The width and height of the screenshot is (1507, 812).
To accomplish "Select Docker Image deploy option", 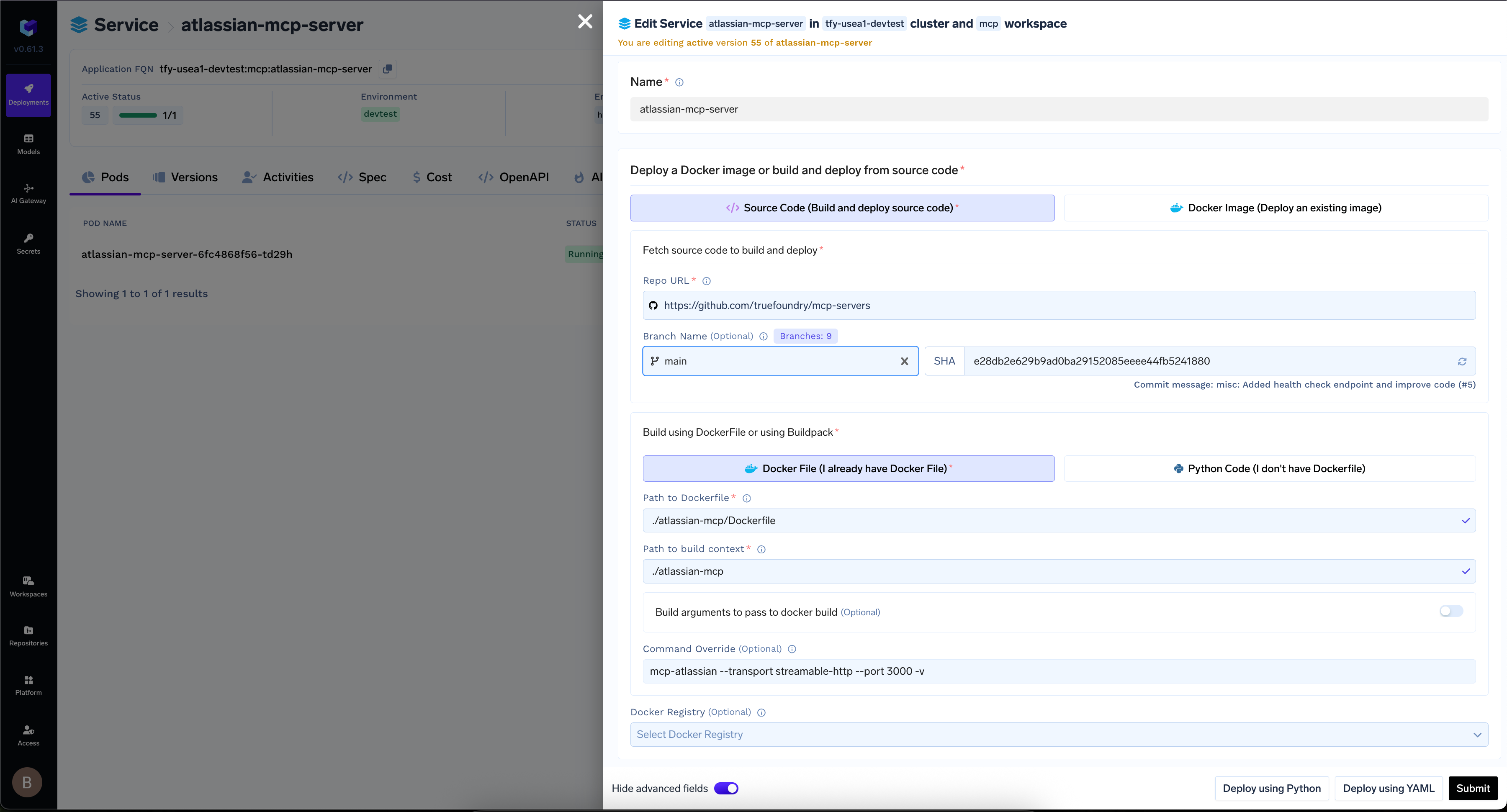I will [x=1276, y=208].
